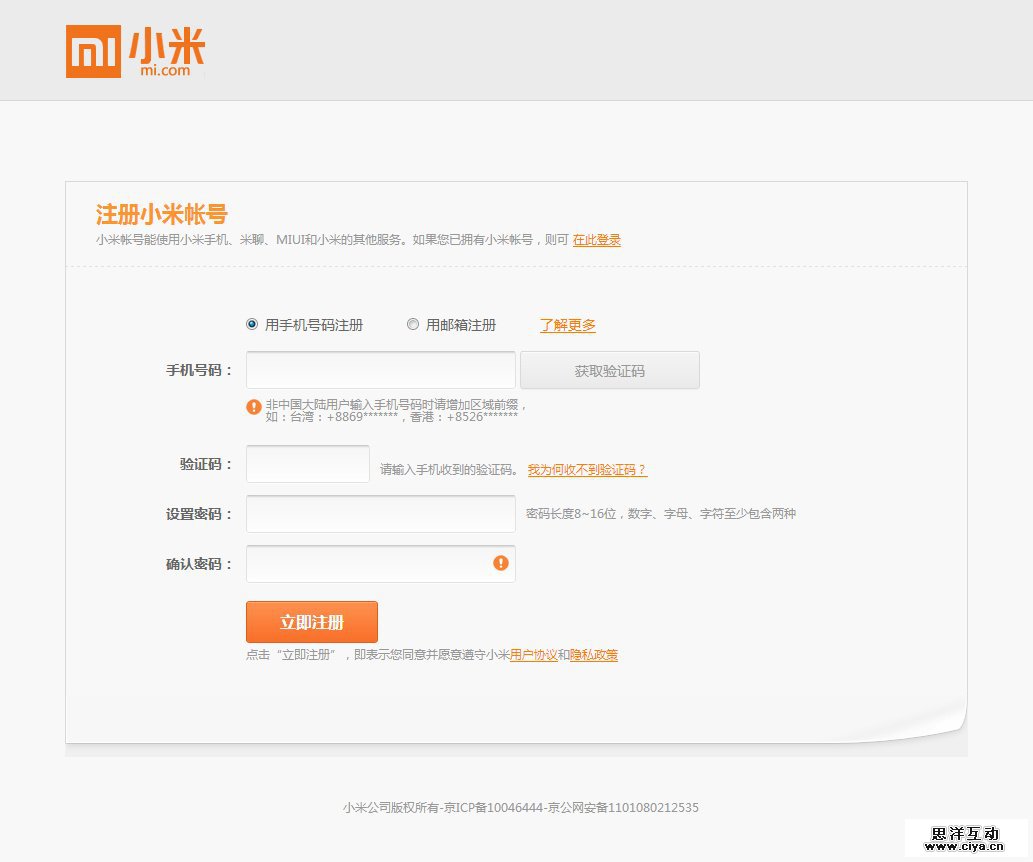
Task: Focus the 设置密码 password field
Action: (380, 514)
